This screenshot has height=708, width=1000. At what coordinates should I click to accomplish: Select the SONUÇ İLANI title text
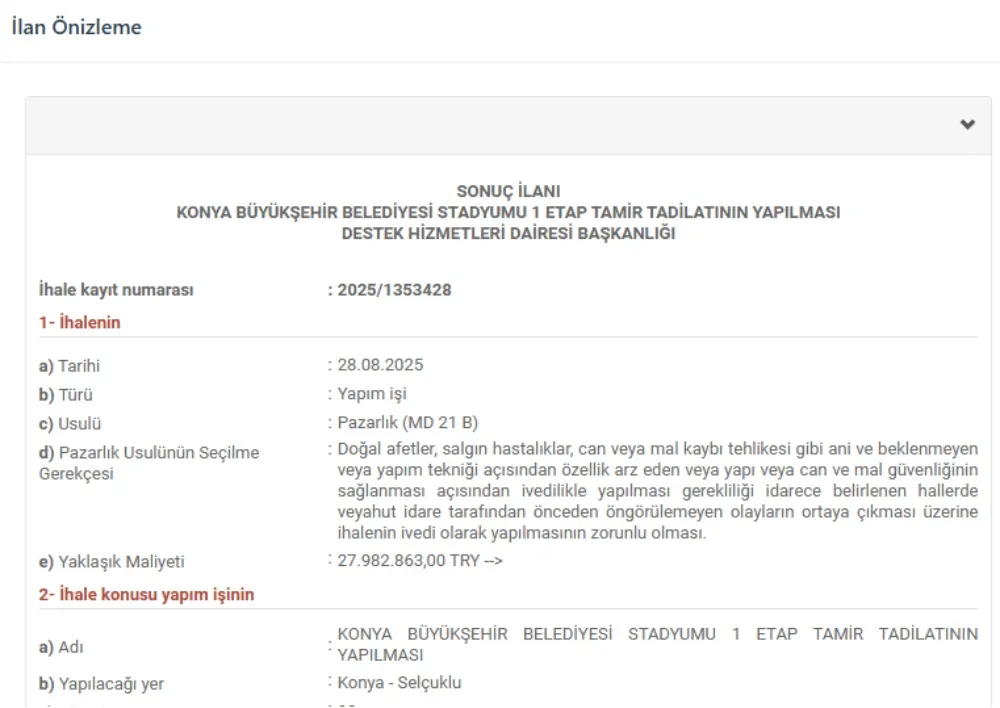click(509, 190)
